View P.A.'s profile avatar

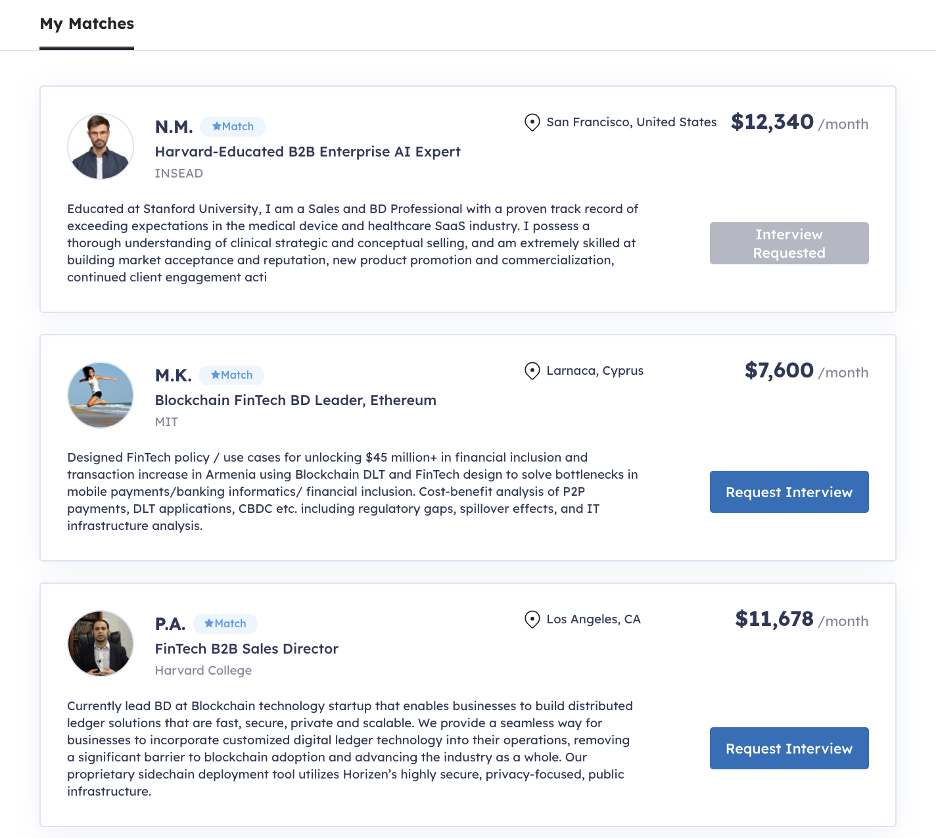click(100, 643)
